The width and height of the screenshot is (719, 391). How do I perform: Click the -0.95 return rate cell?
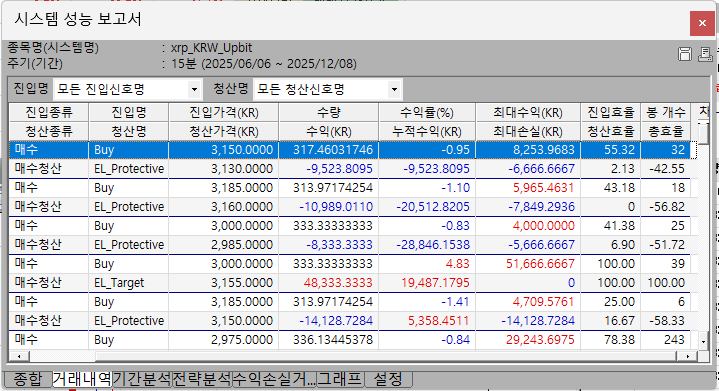427,150
